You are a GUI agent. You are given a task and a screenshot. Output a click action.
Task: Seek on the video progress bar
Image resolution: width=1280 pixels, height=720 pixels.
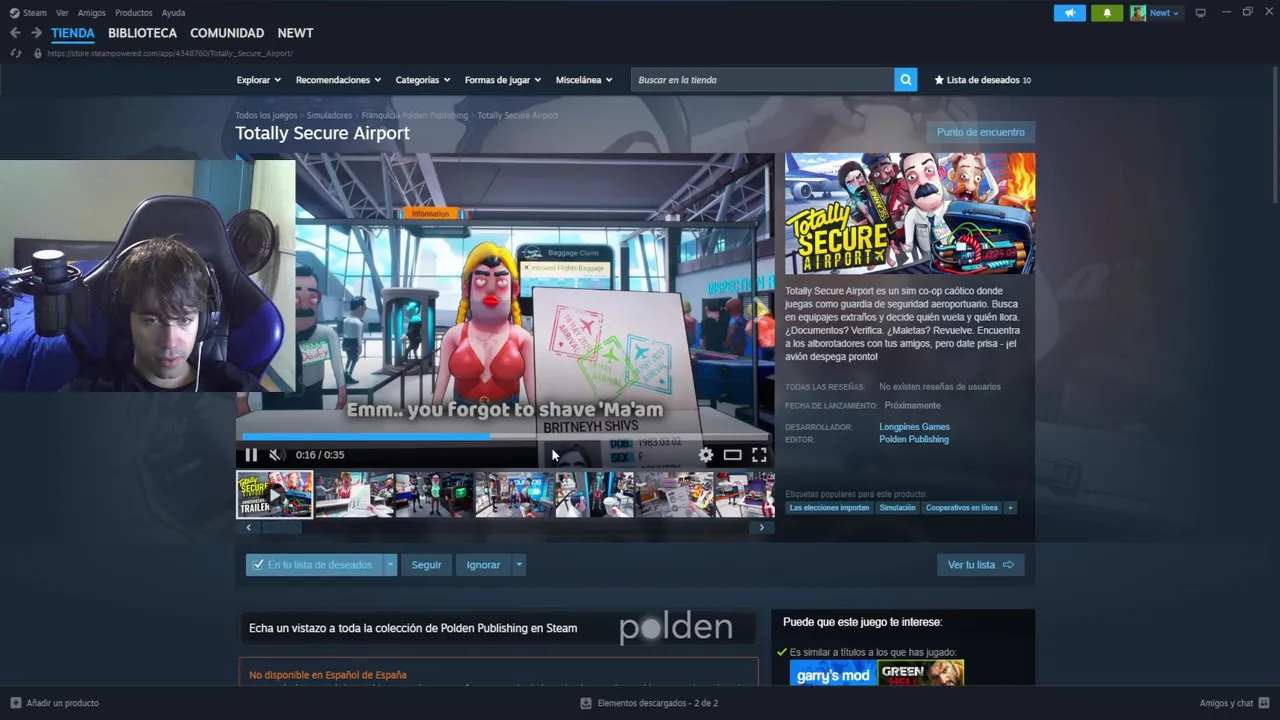505,436
